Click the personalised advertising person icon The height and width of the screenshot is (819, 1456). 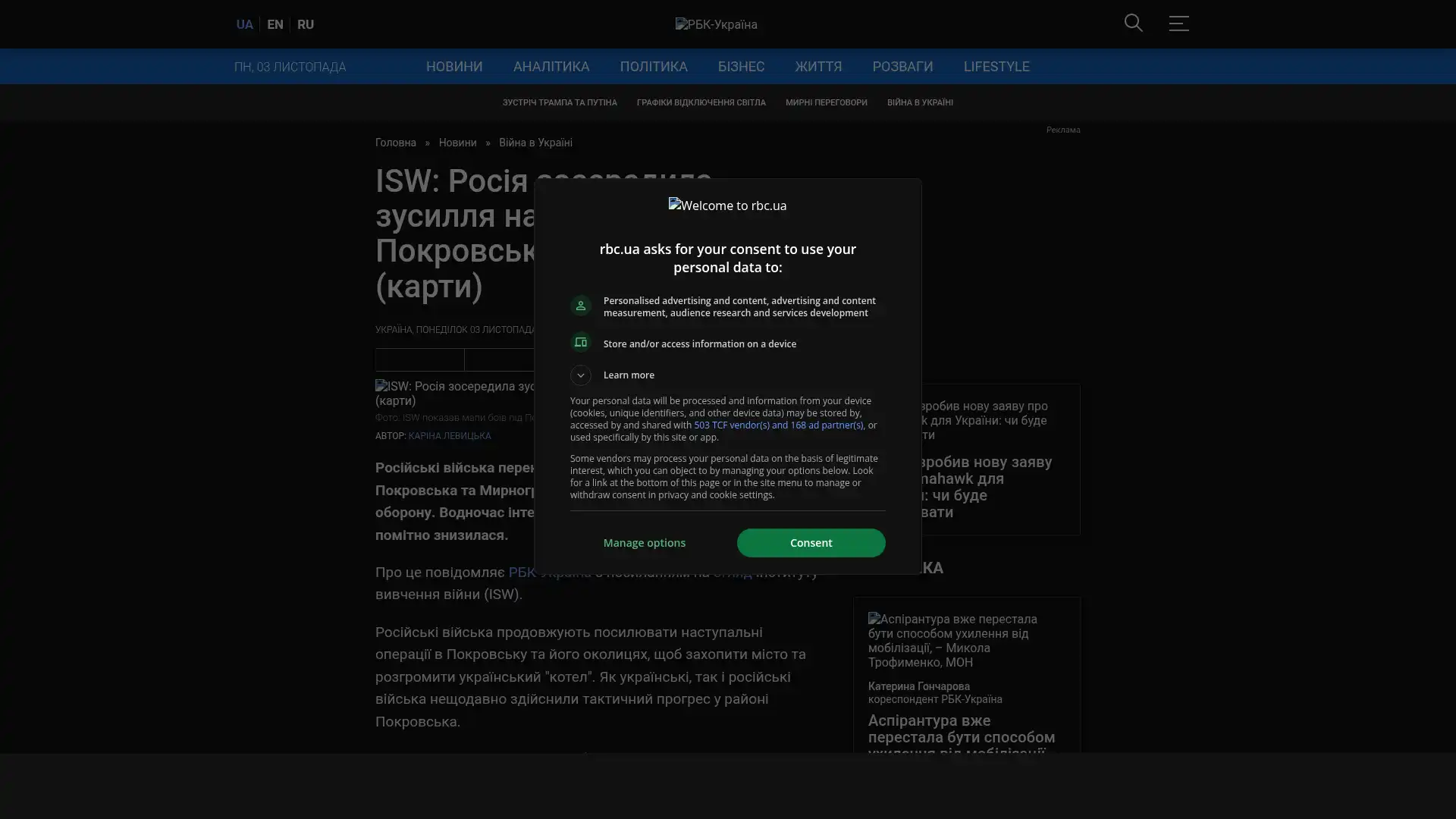point(581,306)
